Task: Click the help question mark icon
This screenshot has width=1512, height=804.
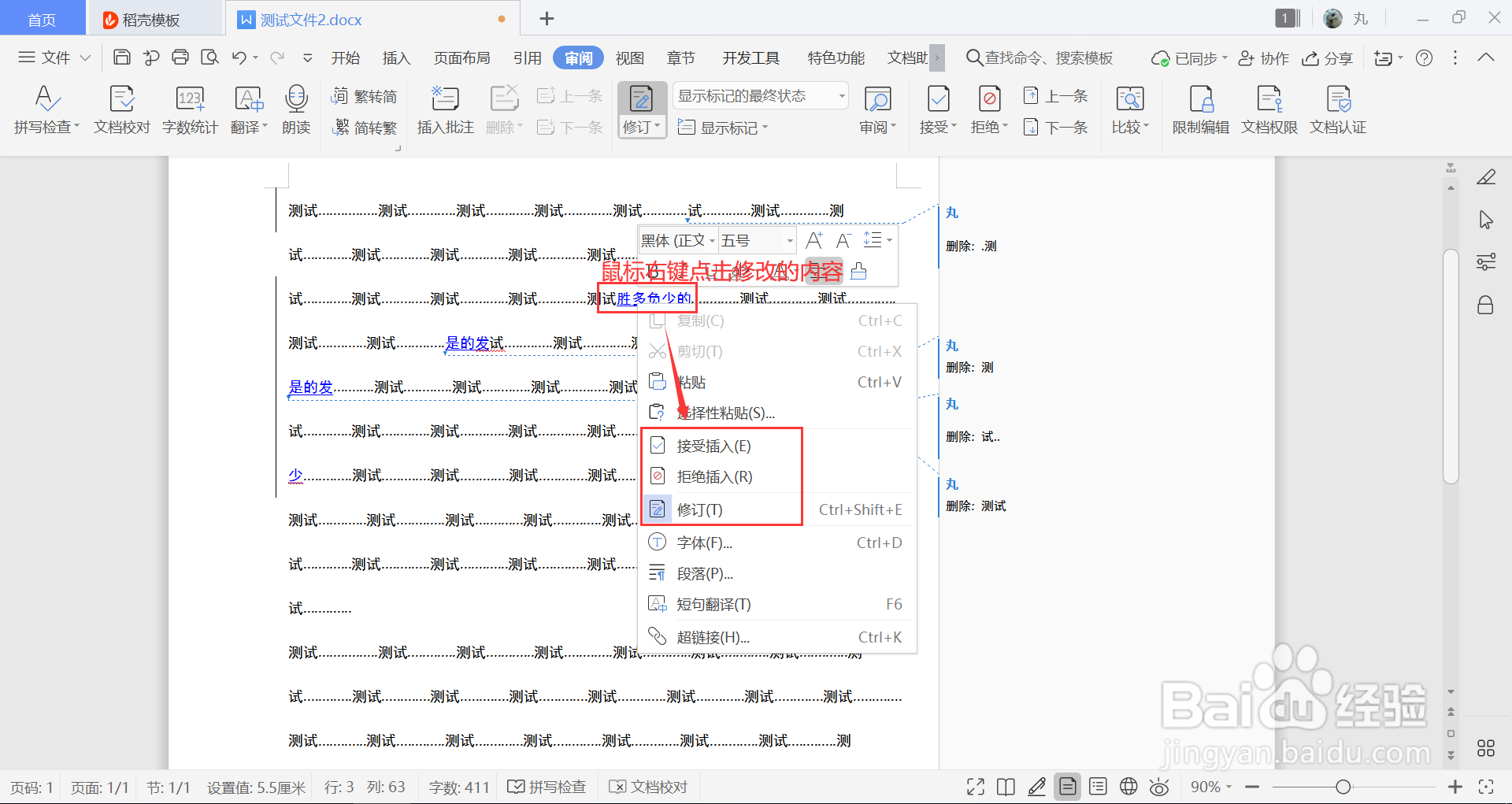Action: pos(1424,58)
